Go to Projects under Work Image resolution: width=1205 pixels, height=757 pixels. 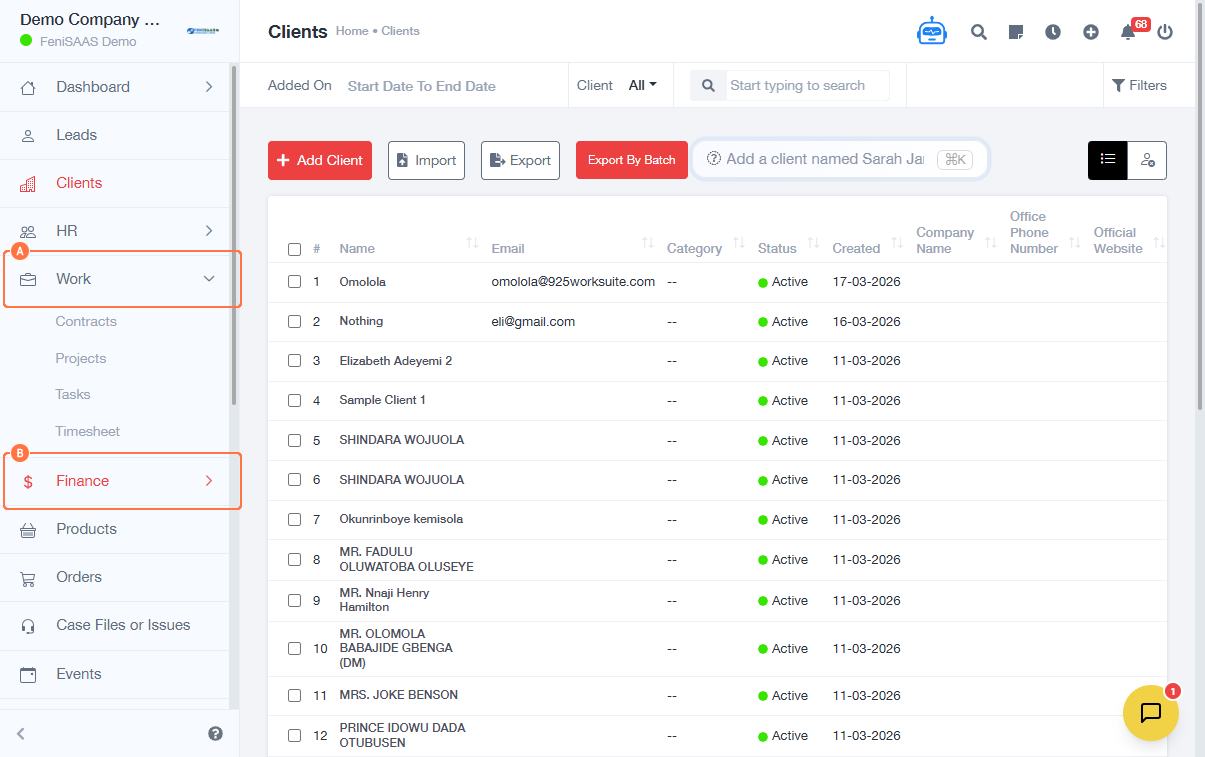point(81,358)
